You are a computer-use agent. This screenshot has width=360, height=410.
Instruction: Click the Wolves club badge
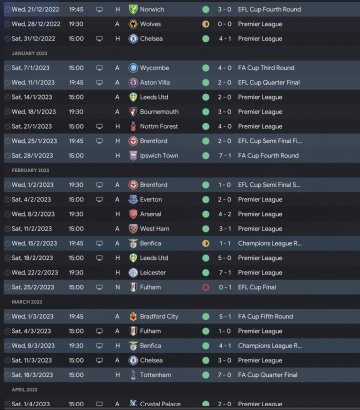point(133,24)
